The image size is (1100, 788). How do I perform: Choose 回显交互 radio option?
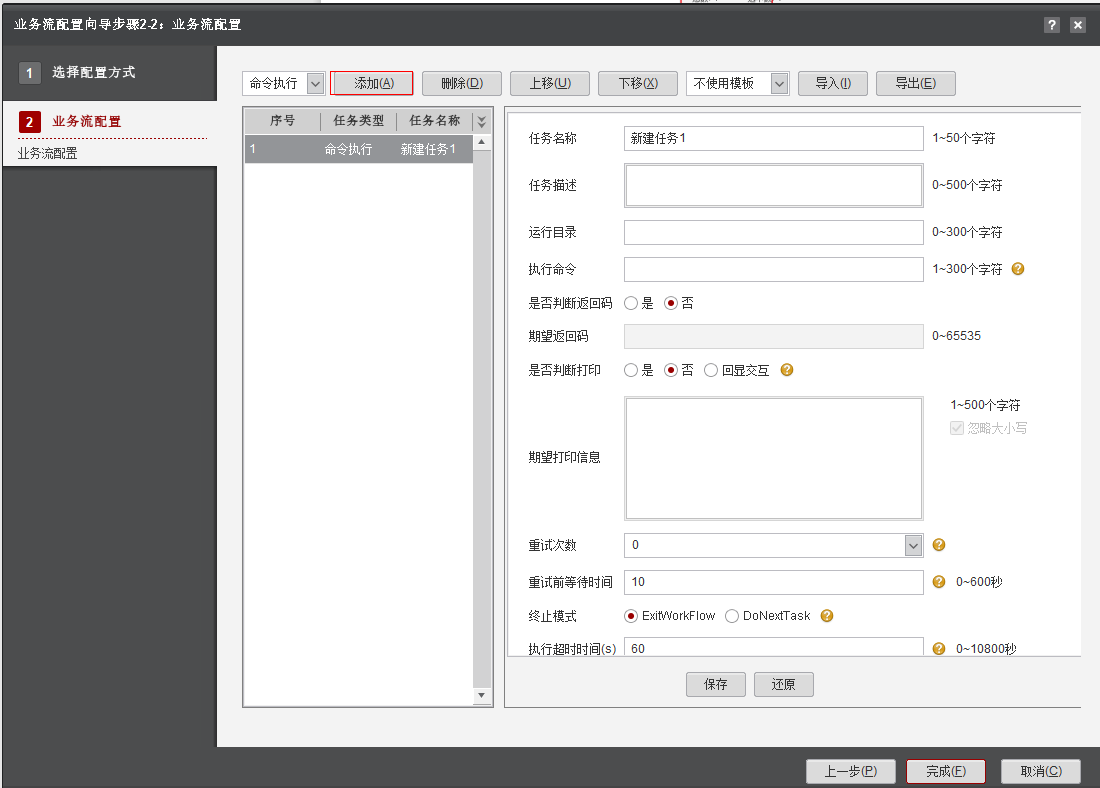point(711,370)
